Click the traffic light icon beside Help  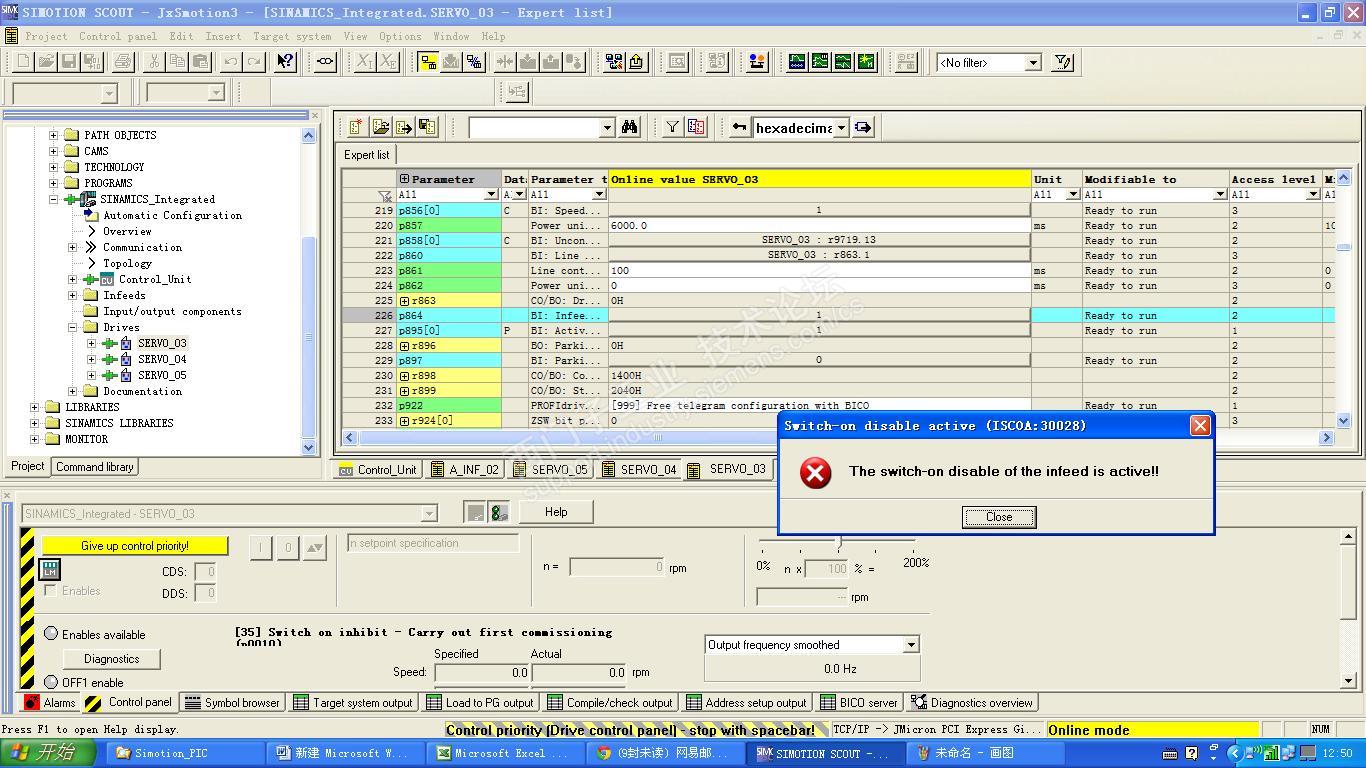tap(498, 512)
